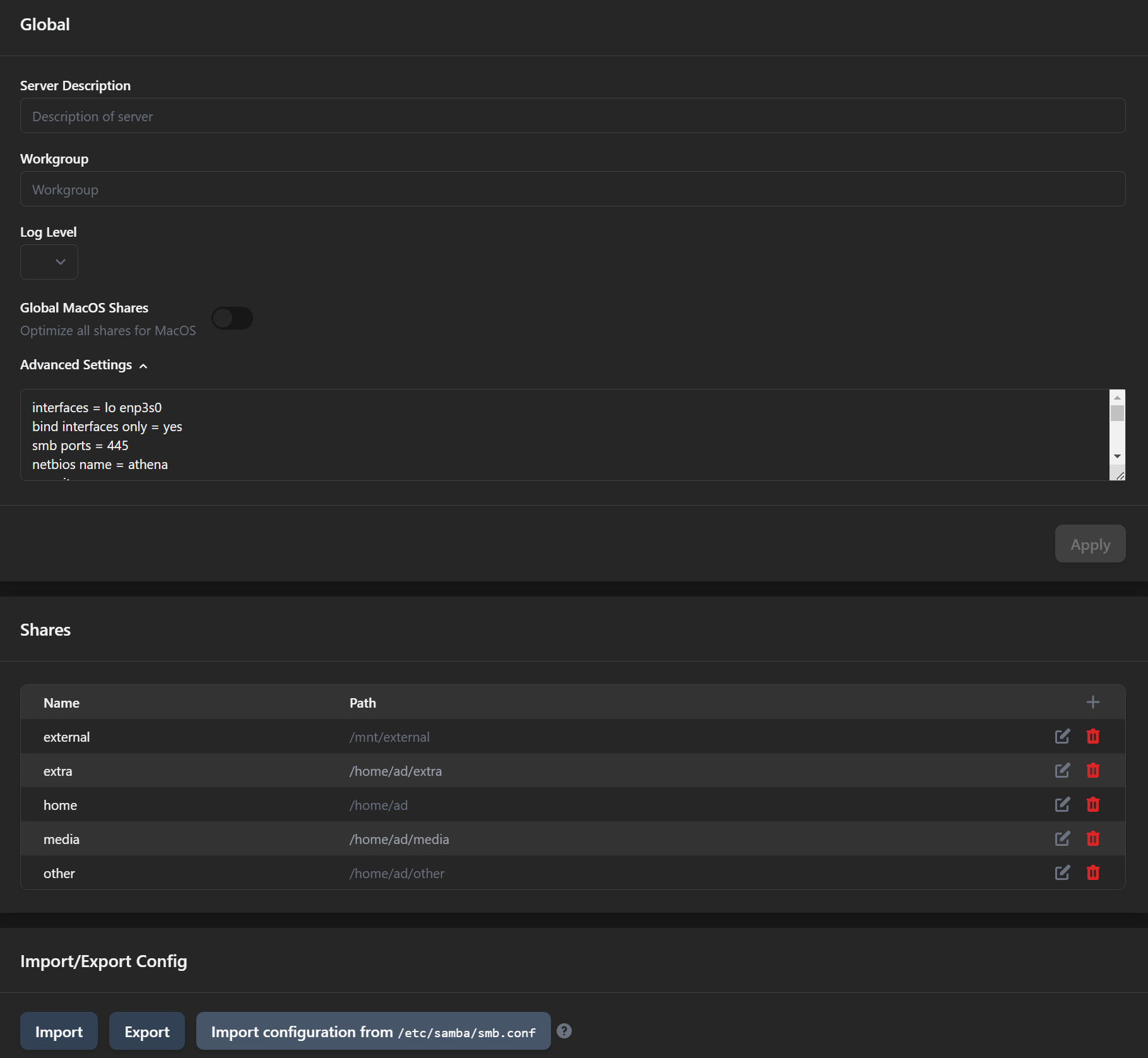Delete the media share
Screen dimensions: 1148x1058
click(x=1094, y=838)
